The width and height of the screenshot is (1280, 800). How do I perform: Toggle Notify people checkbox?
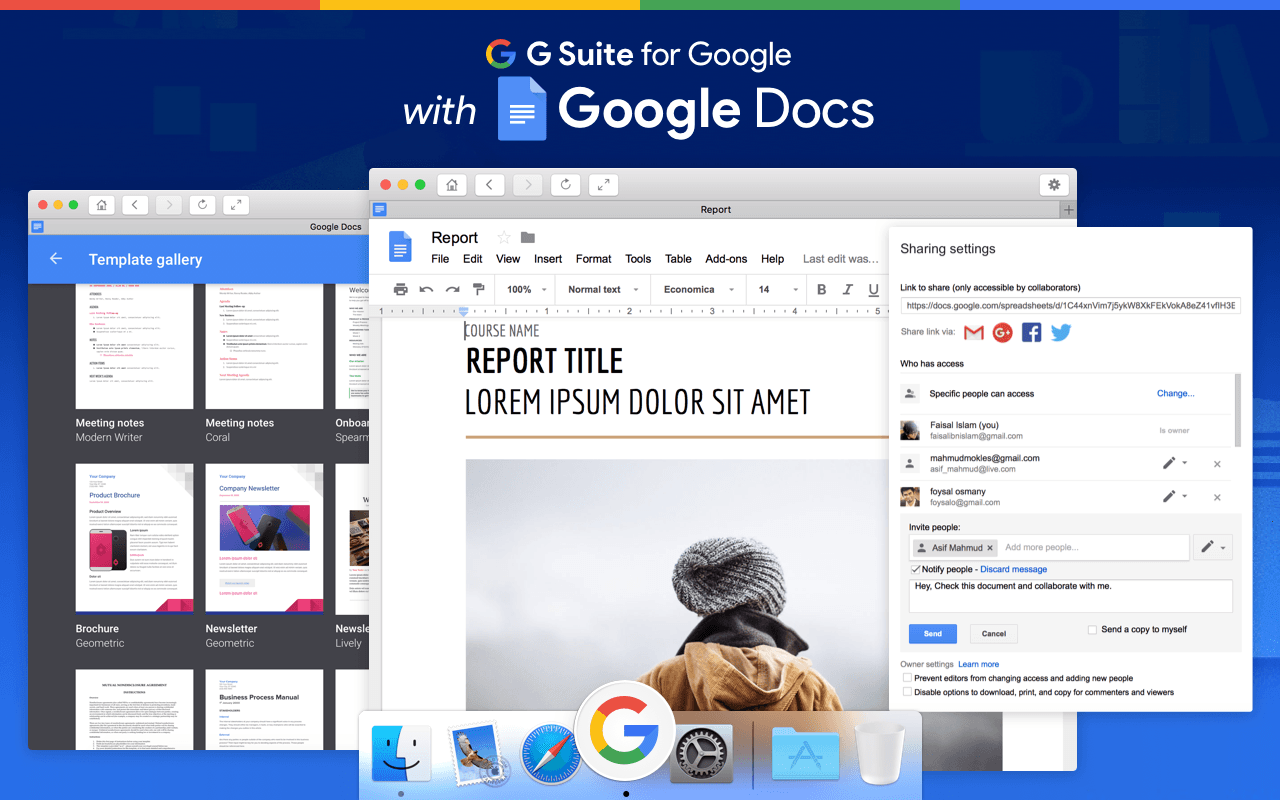915,569
